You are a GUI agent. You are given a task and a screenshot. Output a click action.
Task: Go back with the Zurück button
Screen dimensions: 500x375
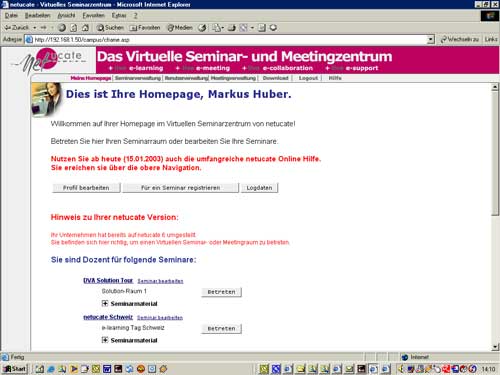coord(17,28)
